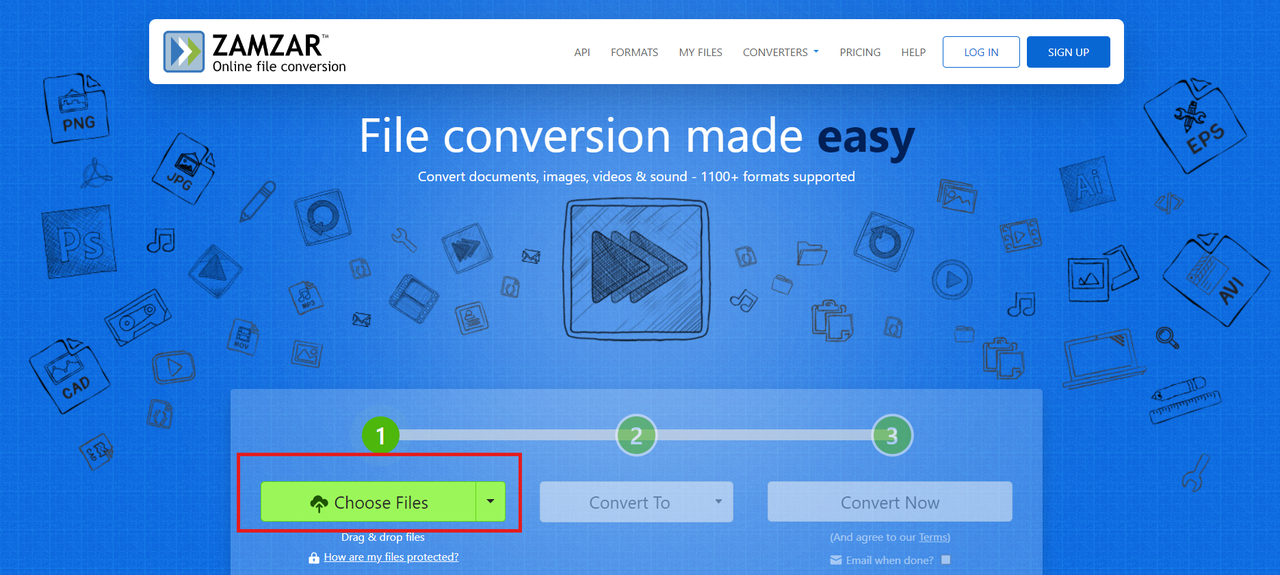The height and width of the screenshot is (575, 1280).
Task: Click the Sign Up button
Action: point(1068,52)
